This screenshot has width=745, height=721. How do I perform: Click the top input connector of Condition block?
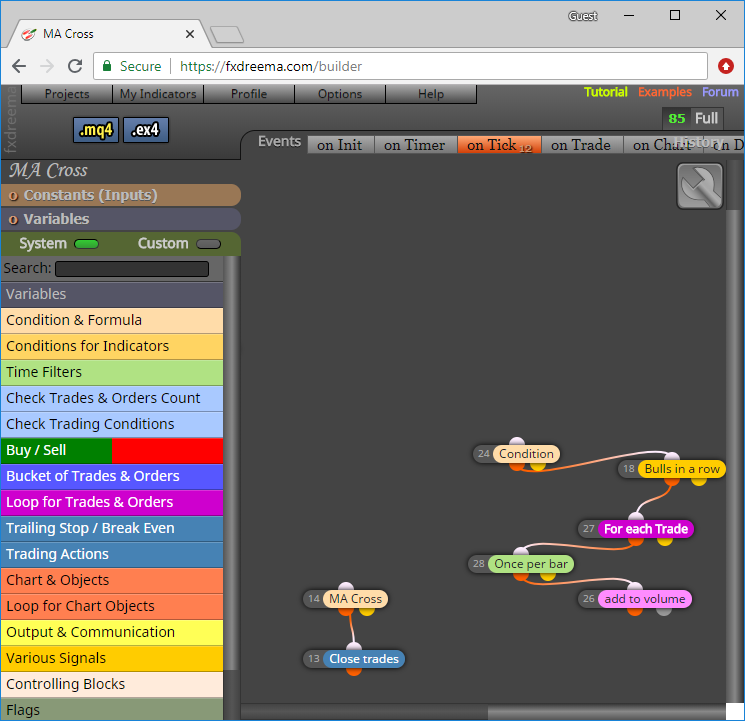[516, 442]
